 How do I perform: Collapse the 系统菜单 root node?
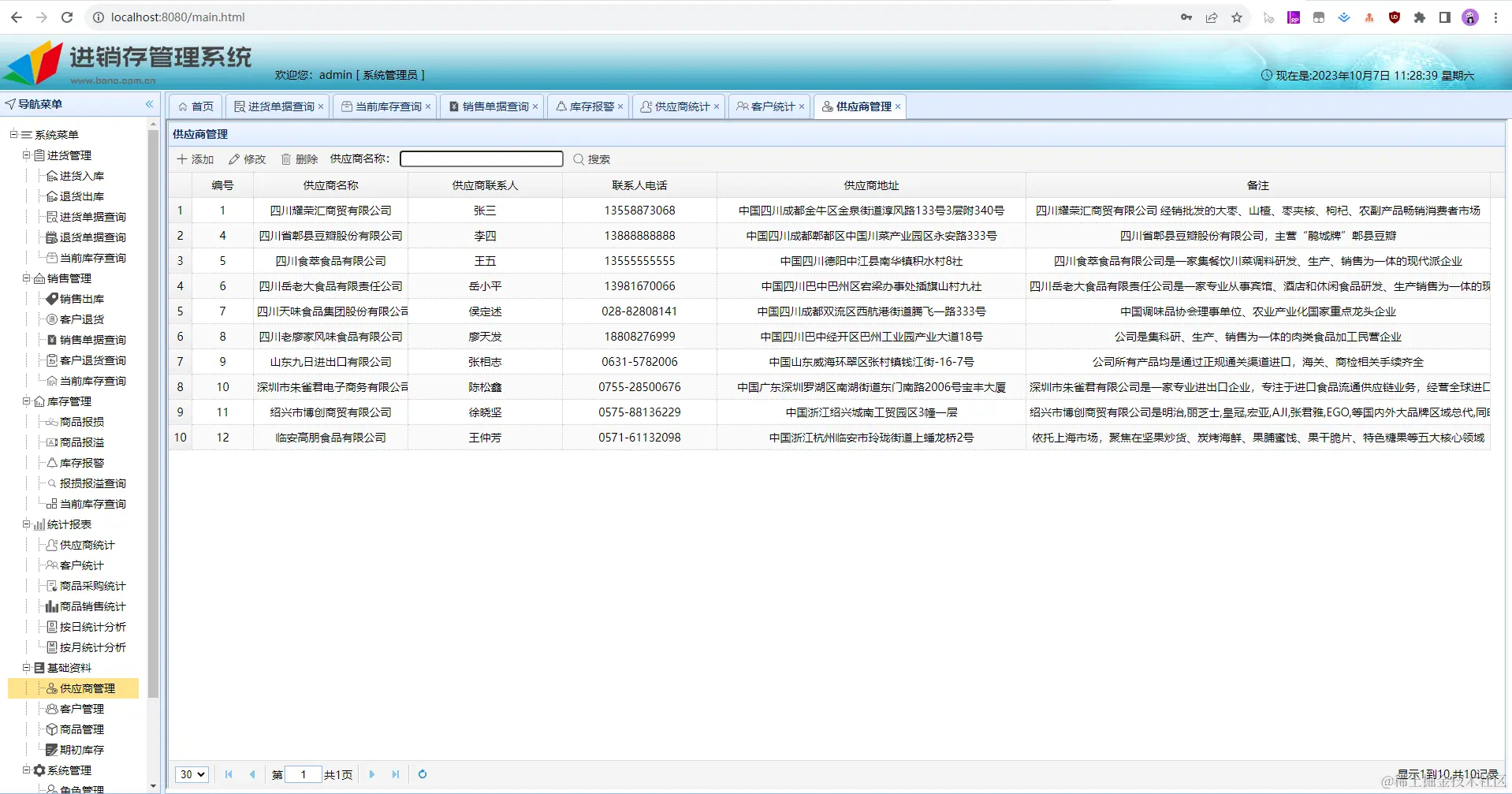coord(13,135)
